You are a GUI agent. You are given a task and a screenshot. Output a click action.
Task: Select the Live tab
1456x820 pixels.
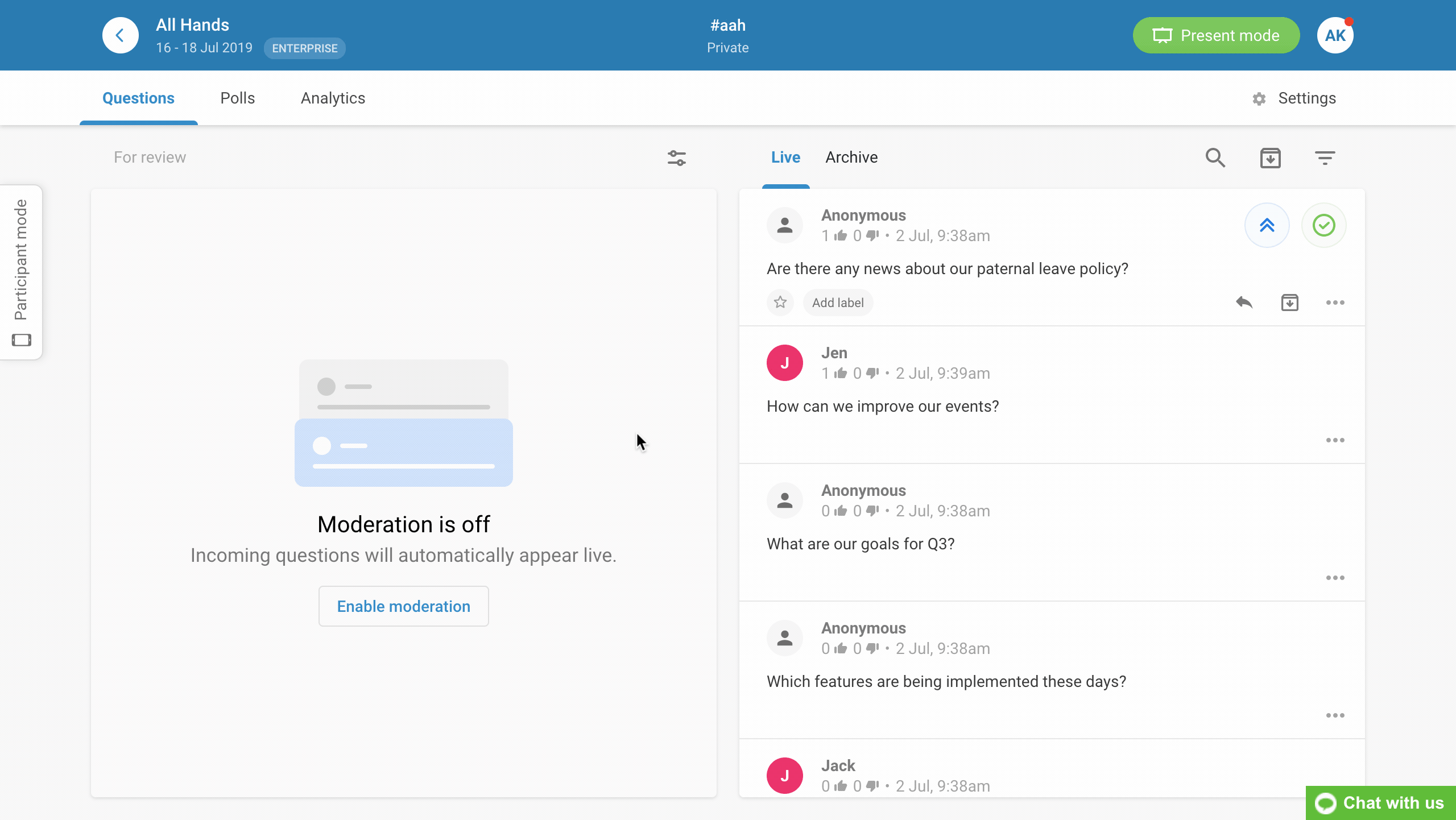click(x=785, y=158)
